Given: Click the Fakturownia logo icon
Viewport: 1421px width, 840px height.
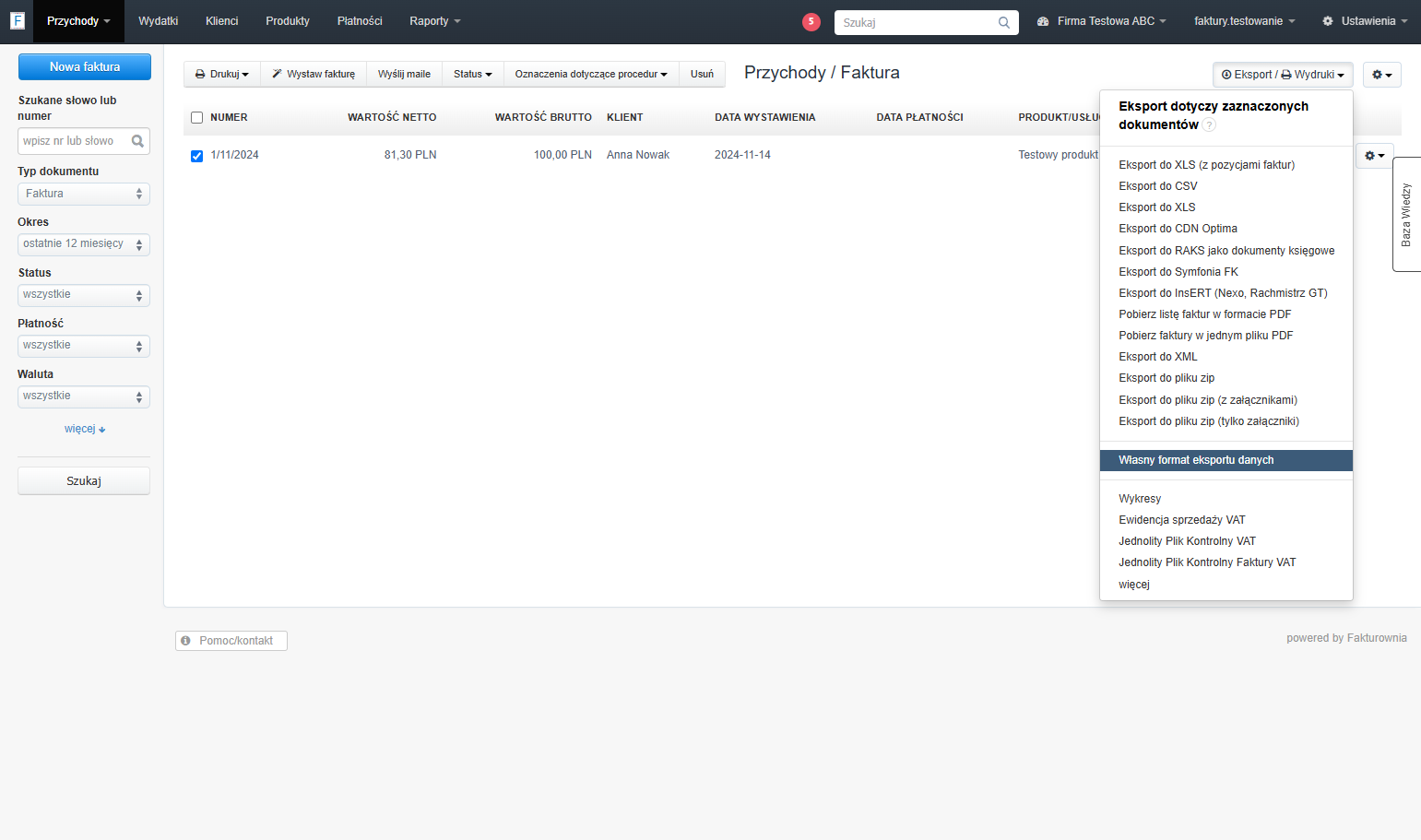Looking at the screenshot, I should pyautogui.click(x=17, y=20).
